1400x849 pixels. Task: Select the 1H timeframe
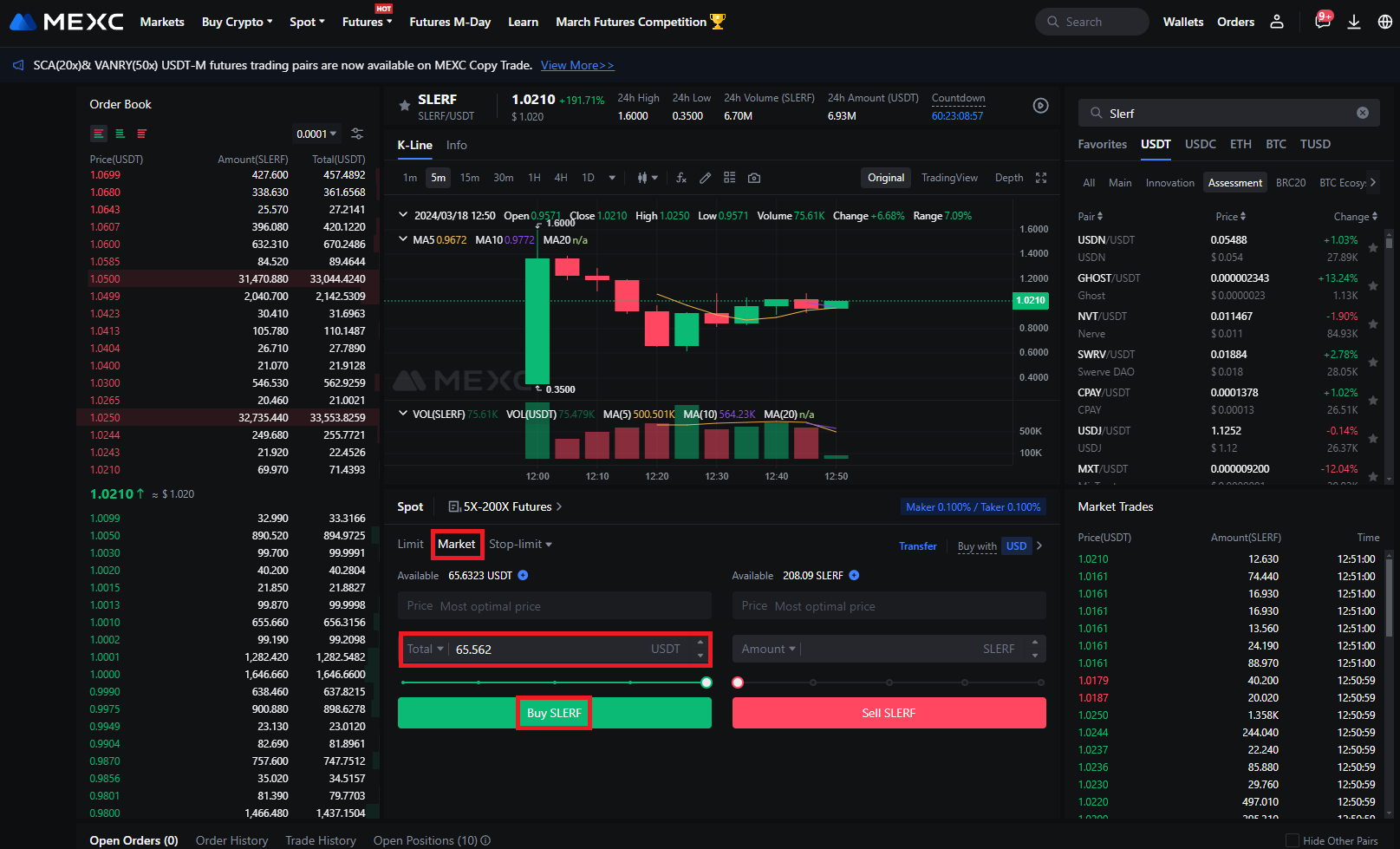coord(534,178)
